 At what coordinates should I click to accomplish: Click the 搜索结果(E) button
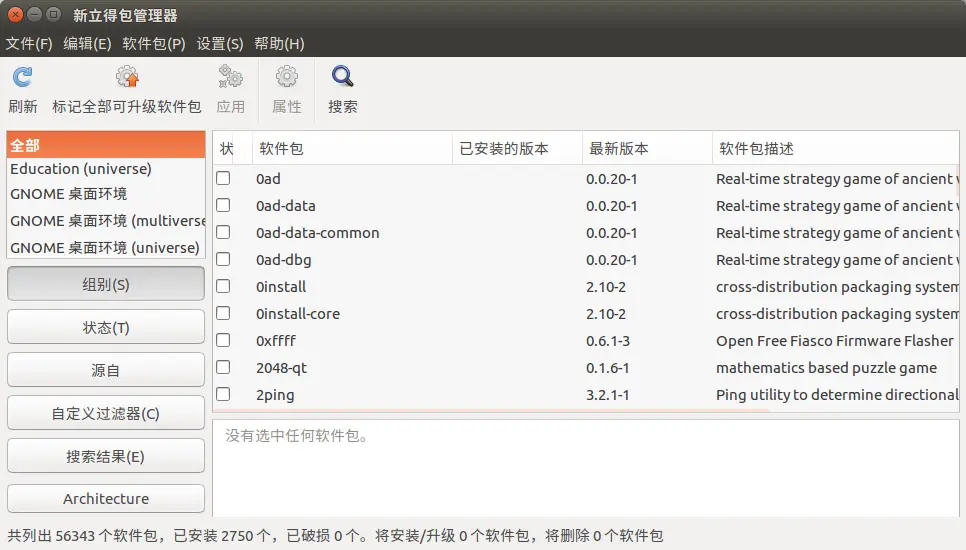[x=106, y=456]
